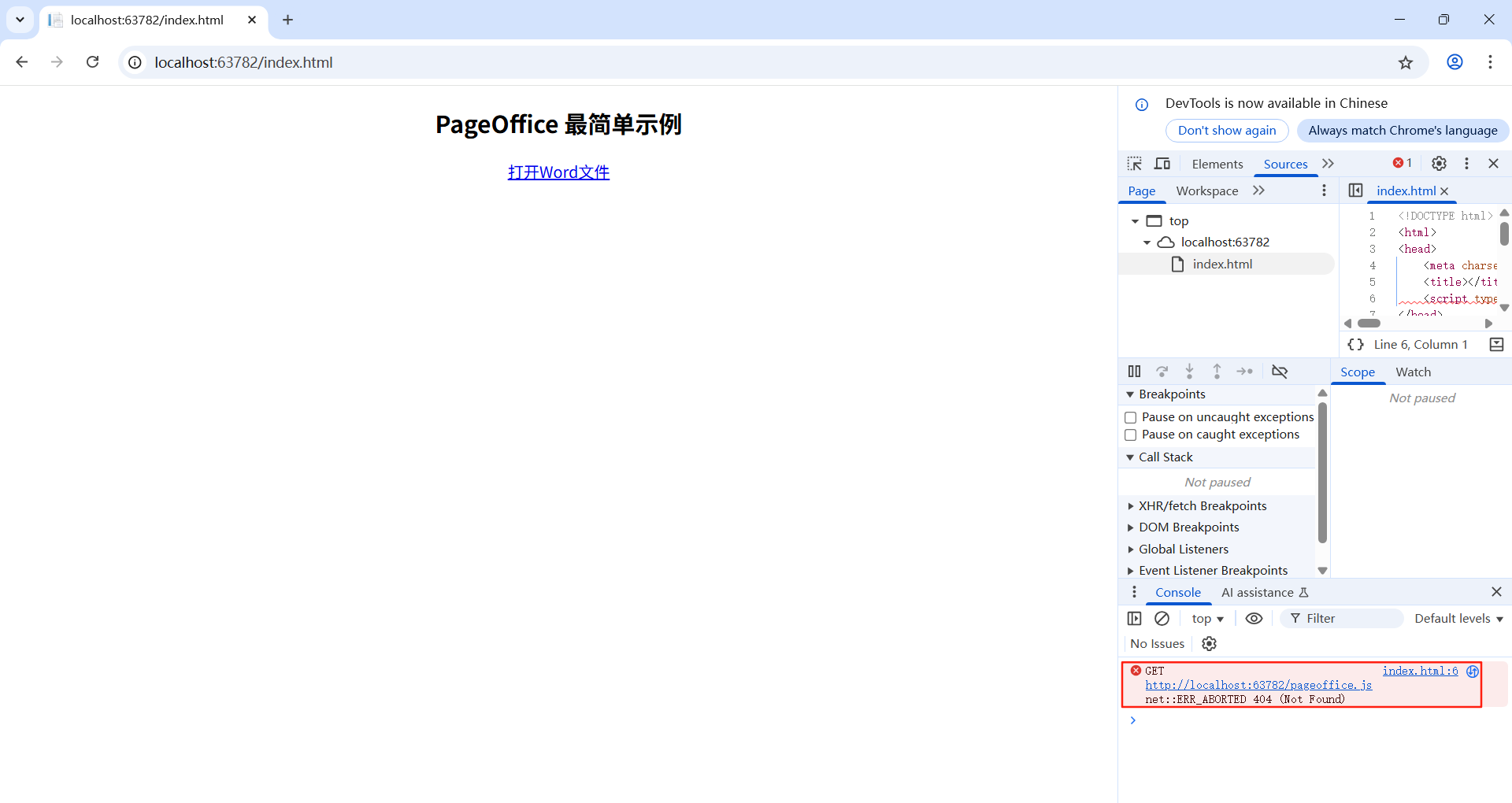Click the step over icon
The width and height of the screenshot is (1512, 803).
coord(1162,372)
